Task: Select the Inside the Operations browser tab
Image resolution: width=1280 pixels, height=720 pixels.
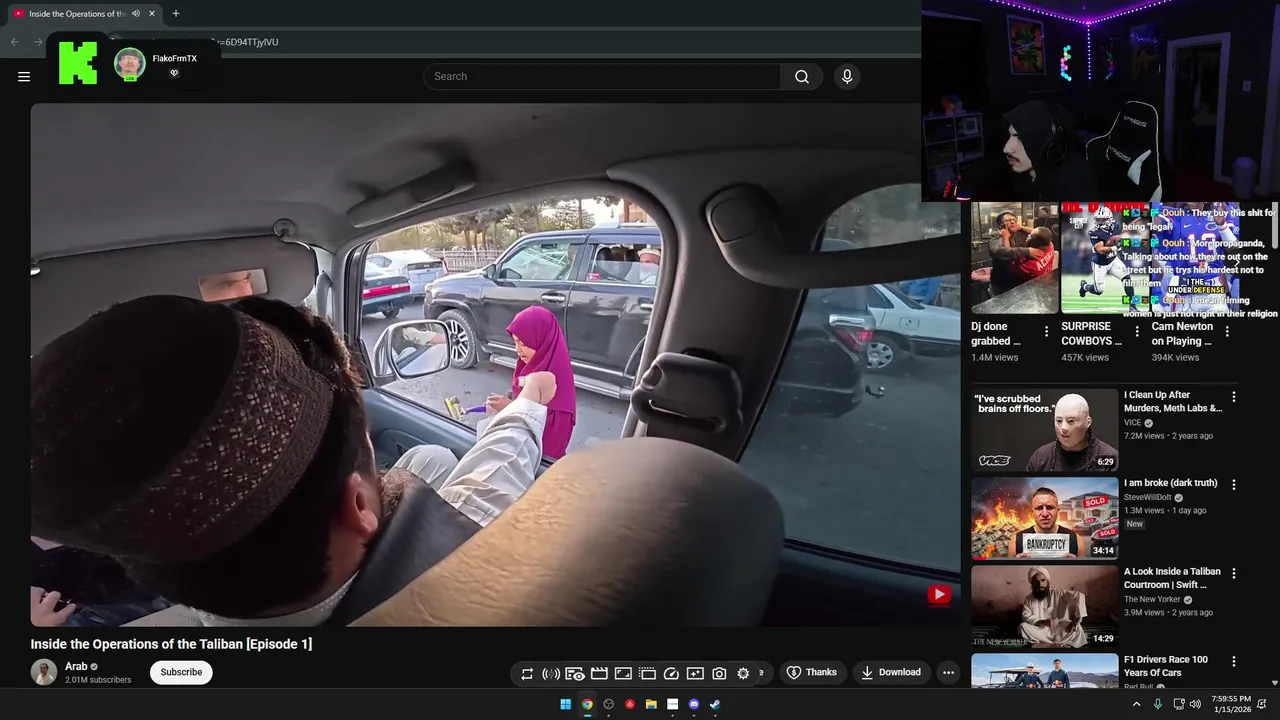Action: click(x=78, y=14)
